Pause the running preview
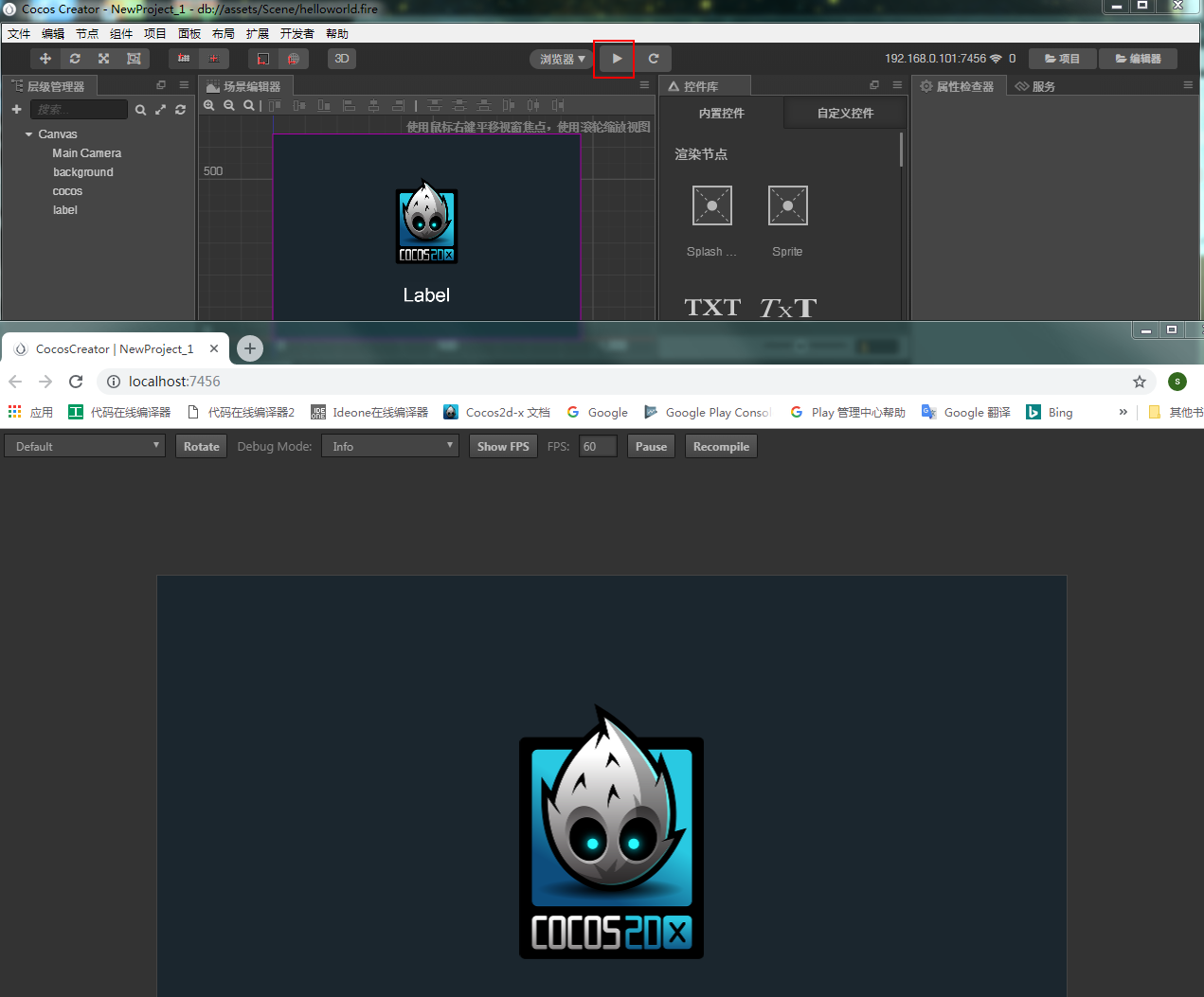Image resolution: width=1204 pixels, height=997 pixels. pos(651,446)
